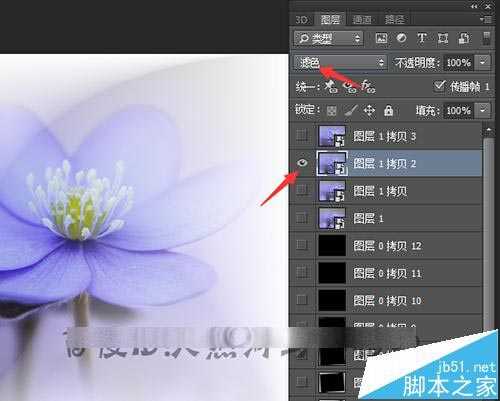This screenshot has width=500, height=401.
Task: Click the unify layer position icon
Action: pos(331,87)
